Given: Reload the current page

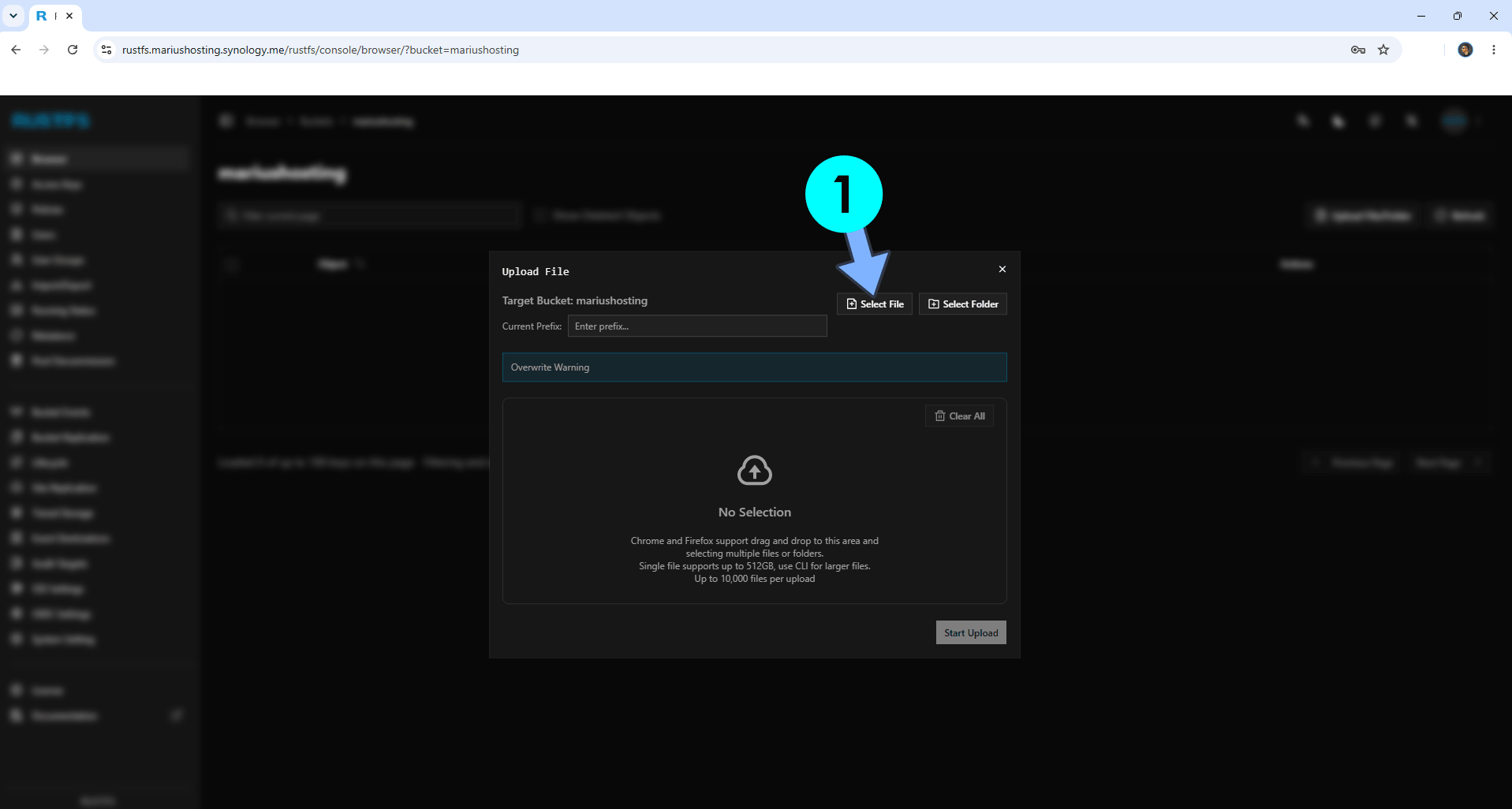Looking at the screenshot, I should [73, 50].
